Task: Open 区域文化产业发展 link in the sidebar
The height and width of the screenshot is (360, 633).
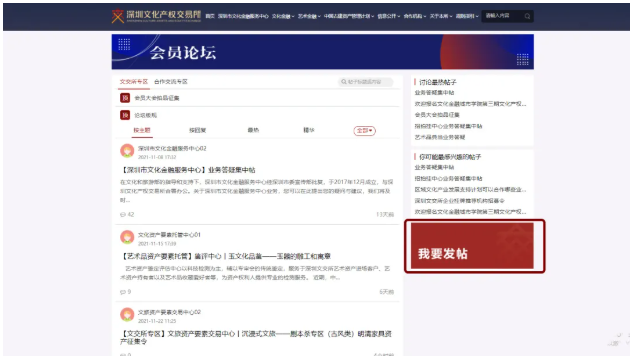Action: (470, 189)
